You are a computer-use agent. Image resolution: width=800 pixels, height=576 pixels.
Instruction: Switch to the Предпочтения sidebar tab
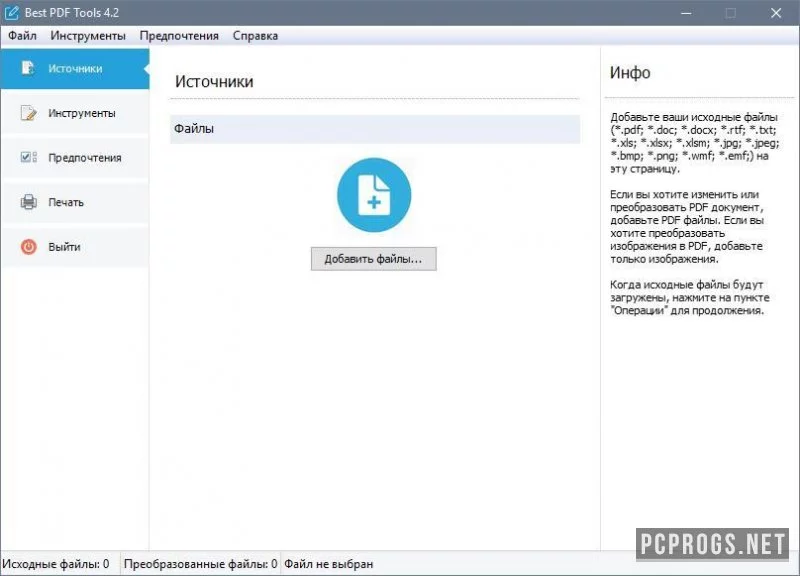pyautogui.click(x=75, y=157)
